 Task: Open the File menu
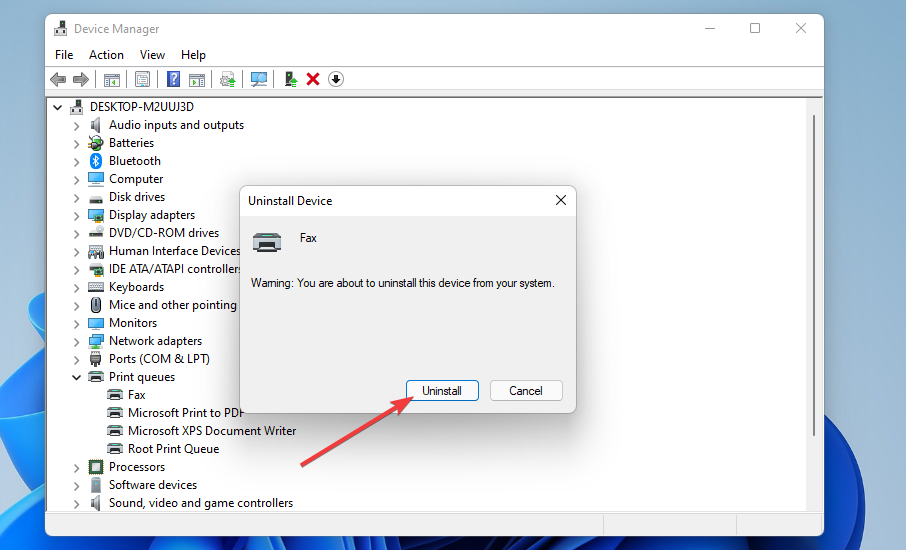64,55
